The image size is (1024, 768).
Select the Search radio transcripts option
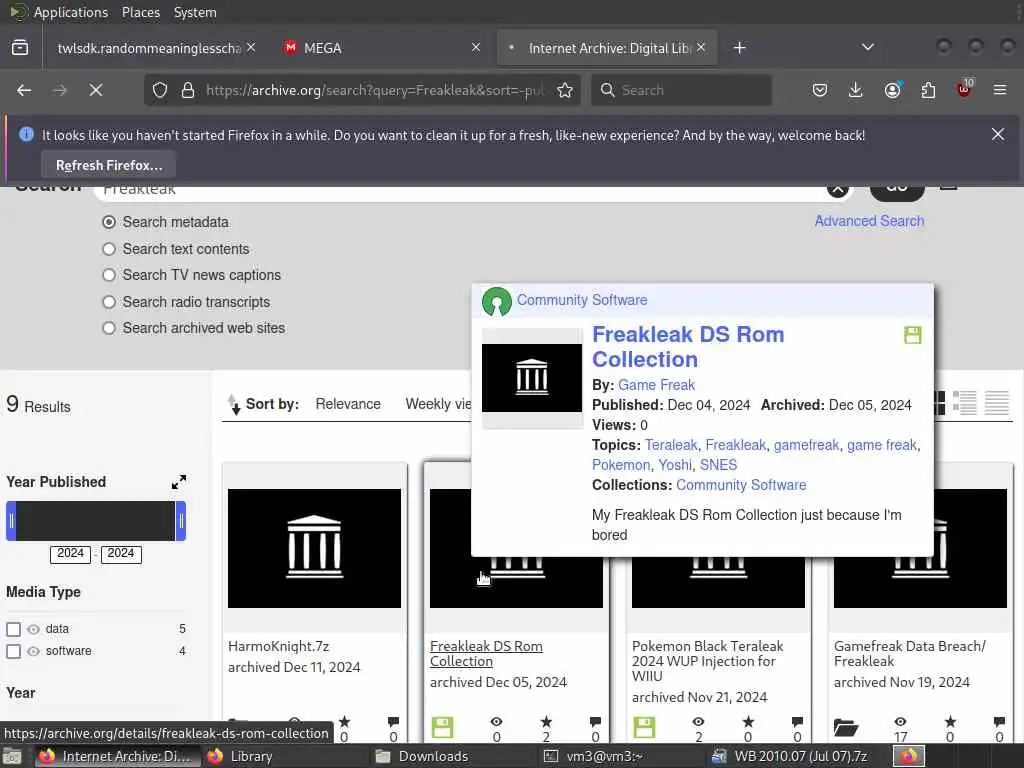click(109, 302)
